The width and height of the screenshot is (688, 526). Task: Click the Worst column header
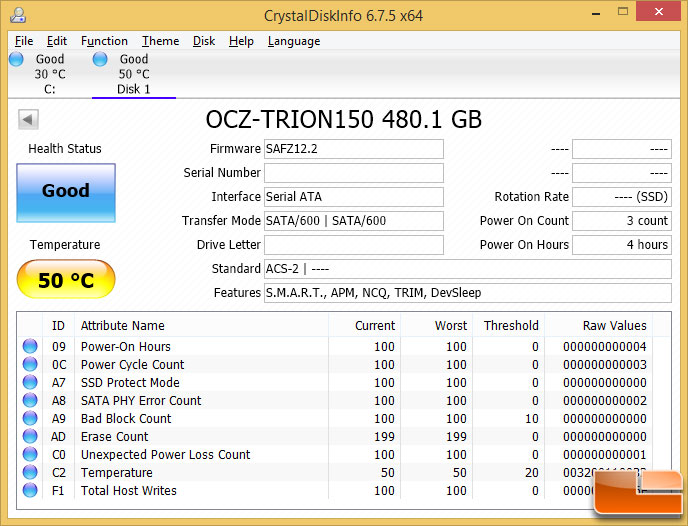436,326
